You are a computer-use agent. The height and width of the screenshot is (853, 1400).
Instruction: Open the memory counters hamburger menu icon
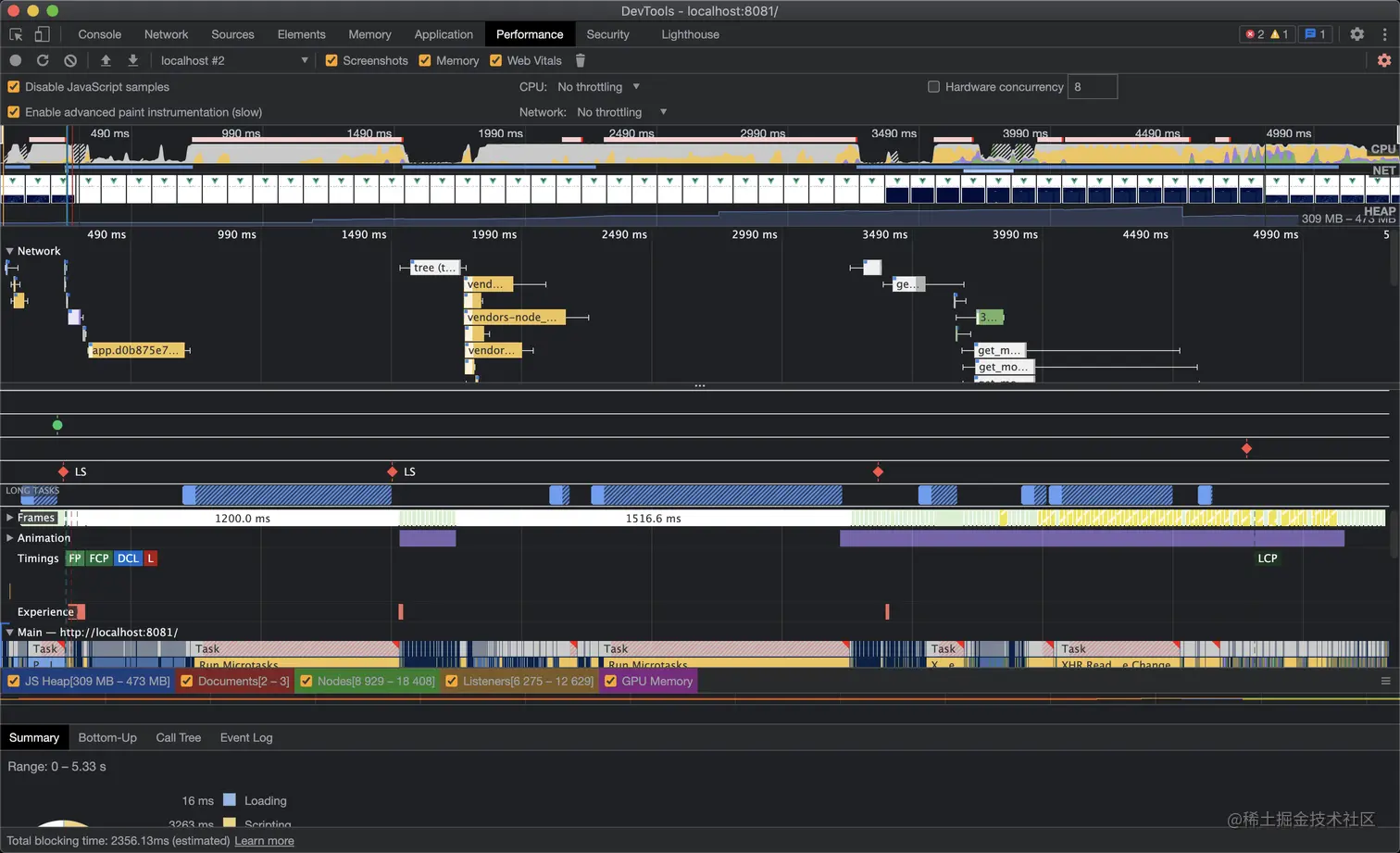tap(1386, 681)
